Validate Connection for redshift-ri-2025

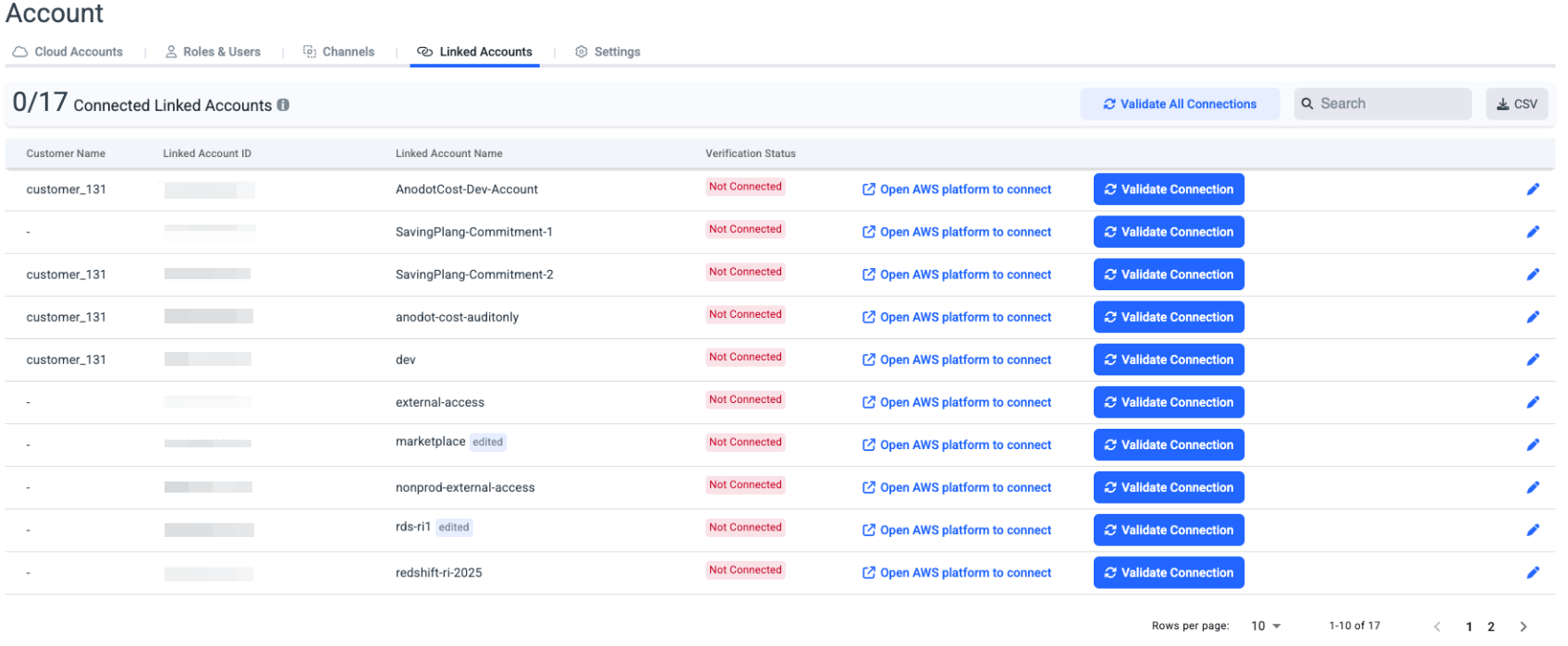point(1169,572)
